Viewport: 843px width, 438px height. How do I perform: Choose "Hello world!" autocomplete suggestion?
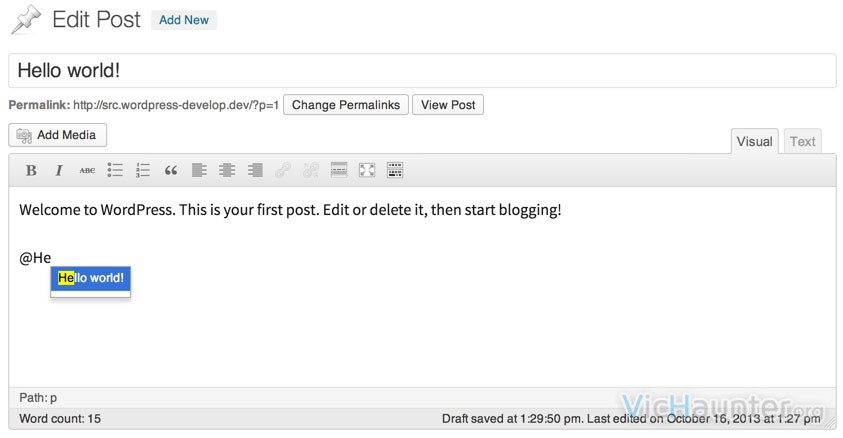[x=90, y=278]
